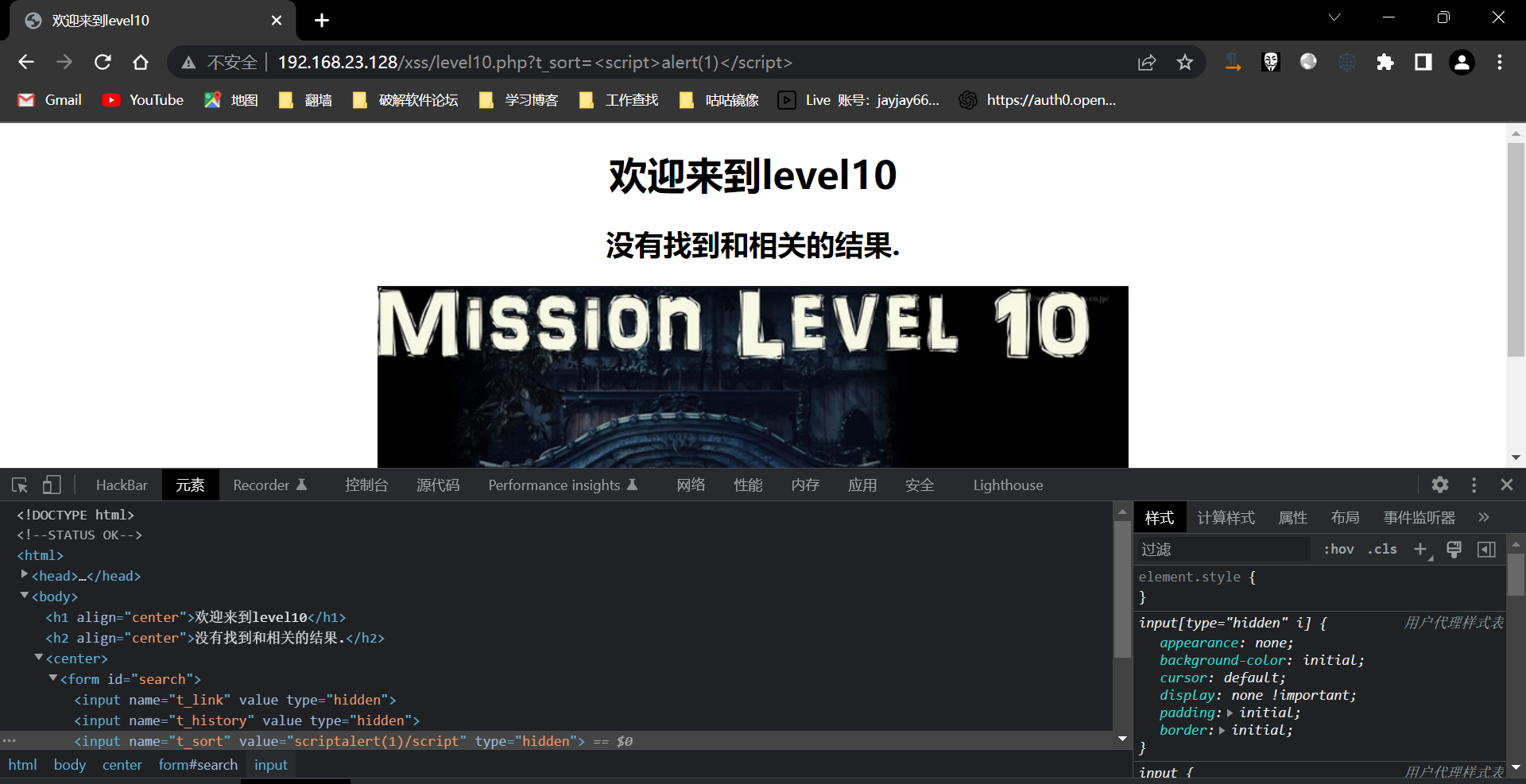
Task: Toggle the :hov element state panel
Action: coord(1338,549)
